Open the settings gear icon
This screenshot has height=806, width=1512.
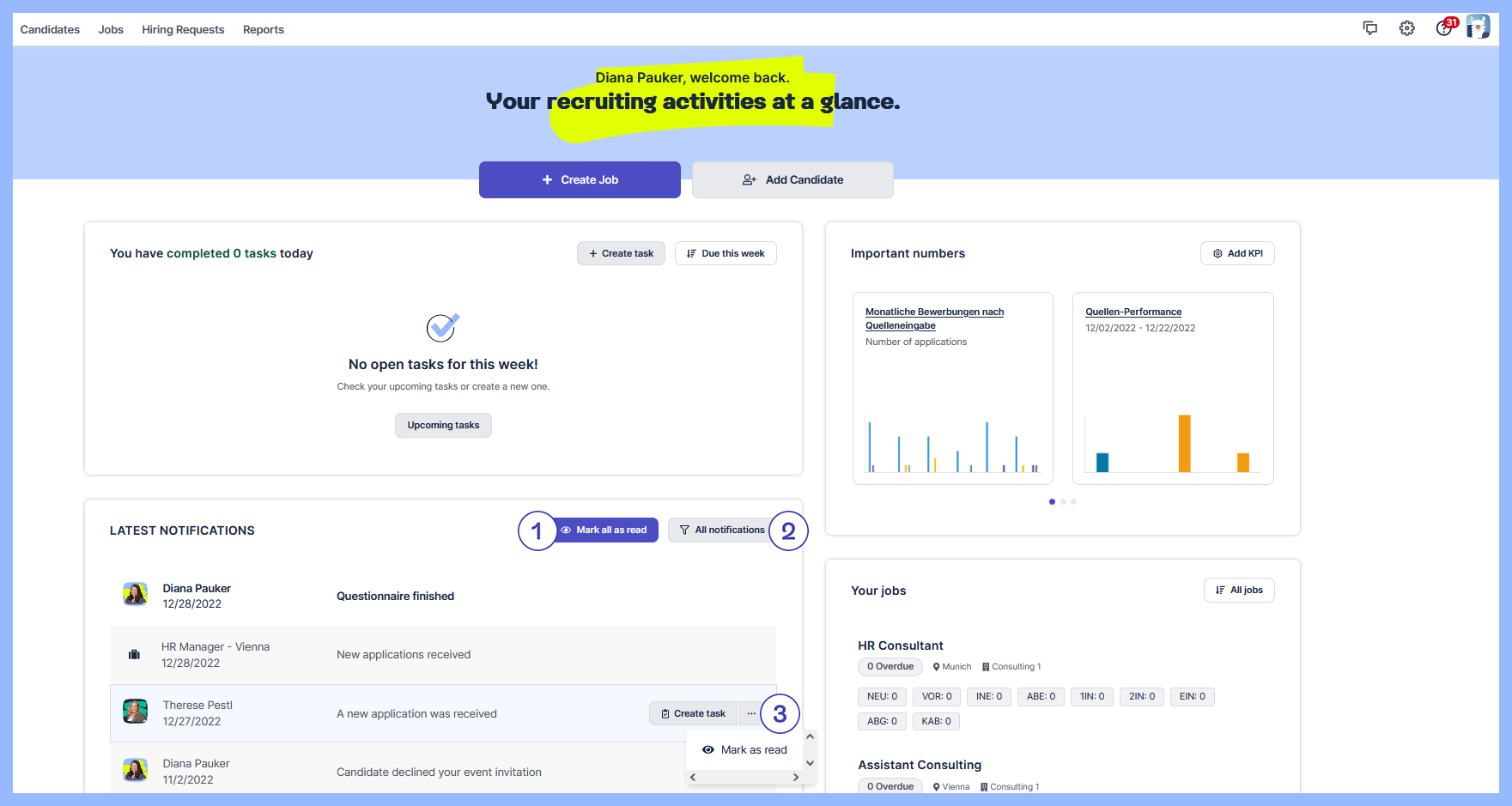1406,28
